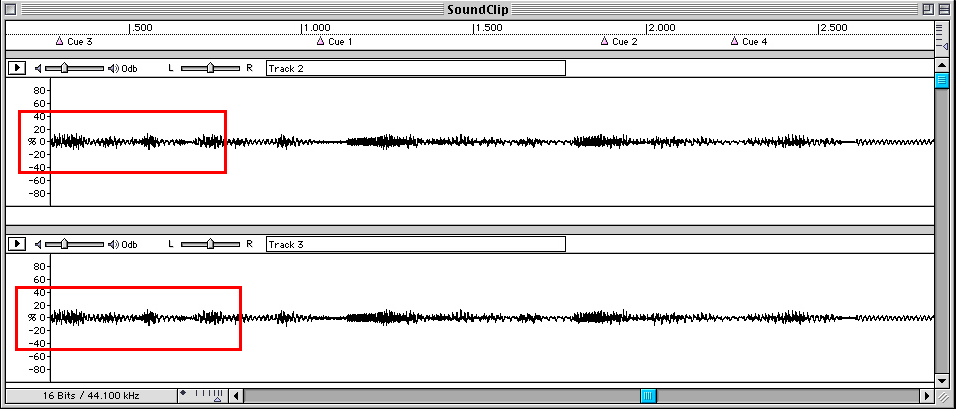Click the 16 Bits / 44.100 kHz format indicator
Screen dimensions: 956x409
pyautogui.click(x=90, y=396)
